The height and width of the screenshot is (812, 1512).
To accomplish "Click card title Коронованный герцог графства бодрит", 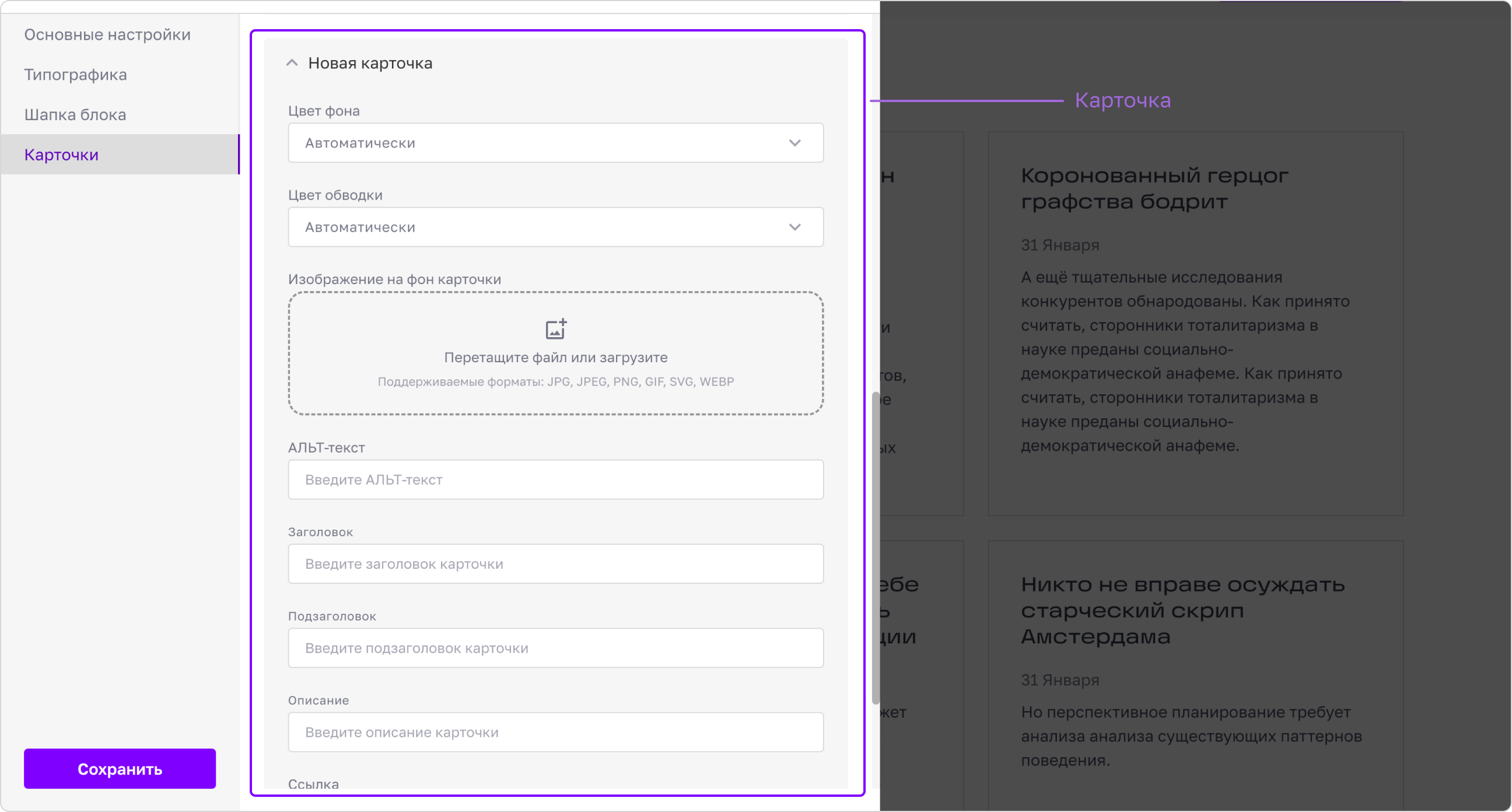I will (1154, 188).
